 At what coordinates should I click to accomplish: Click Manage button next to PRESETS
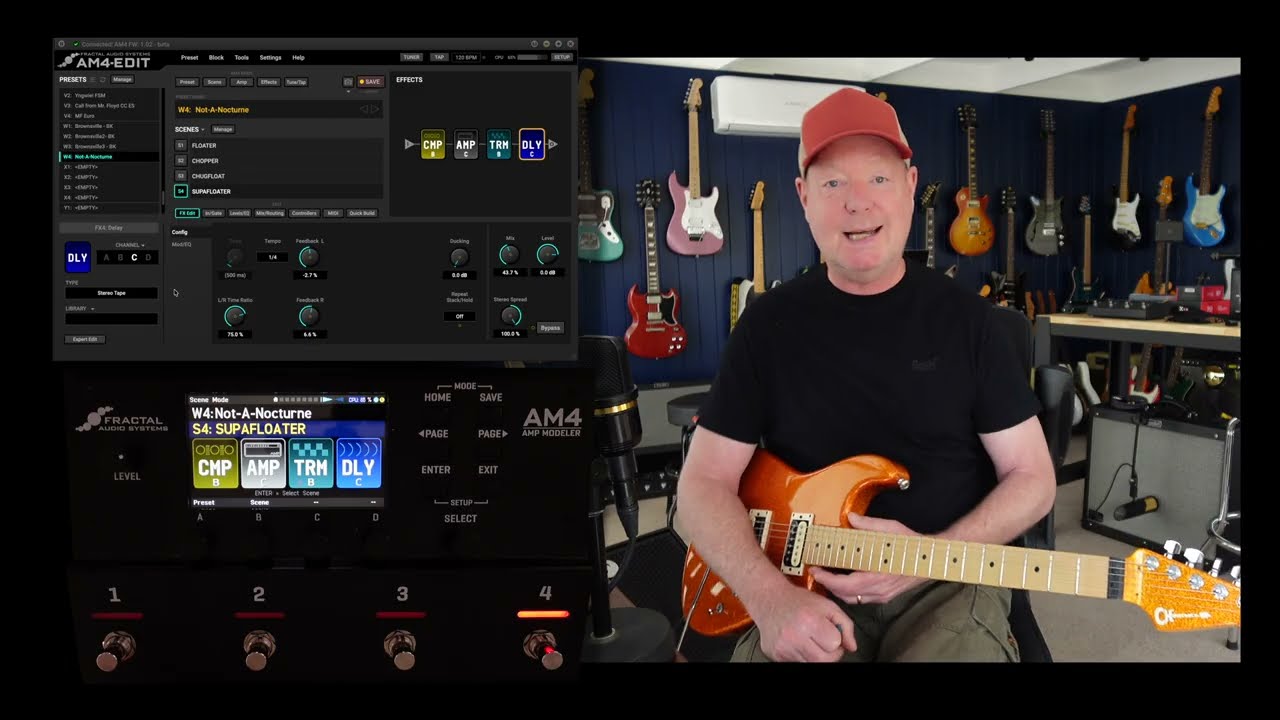122,79
